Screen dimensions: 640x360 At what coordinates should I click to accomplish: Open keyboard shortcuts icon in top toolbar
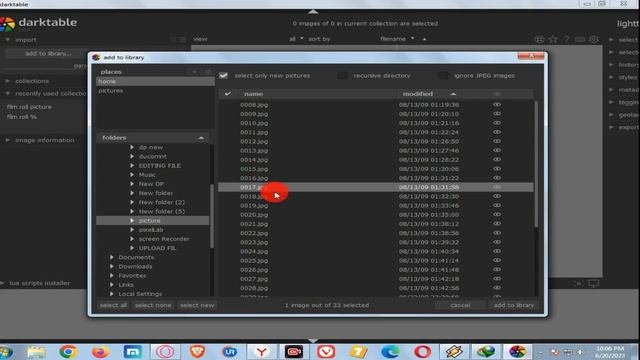pyautogui.click(x=580, y=39)
